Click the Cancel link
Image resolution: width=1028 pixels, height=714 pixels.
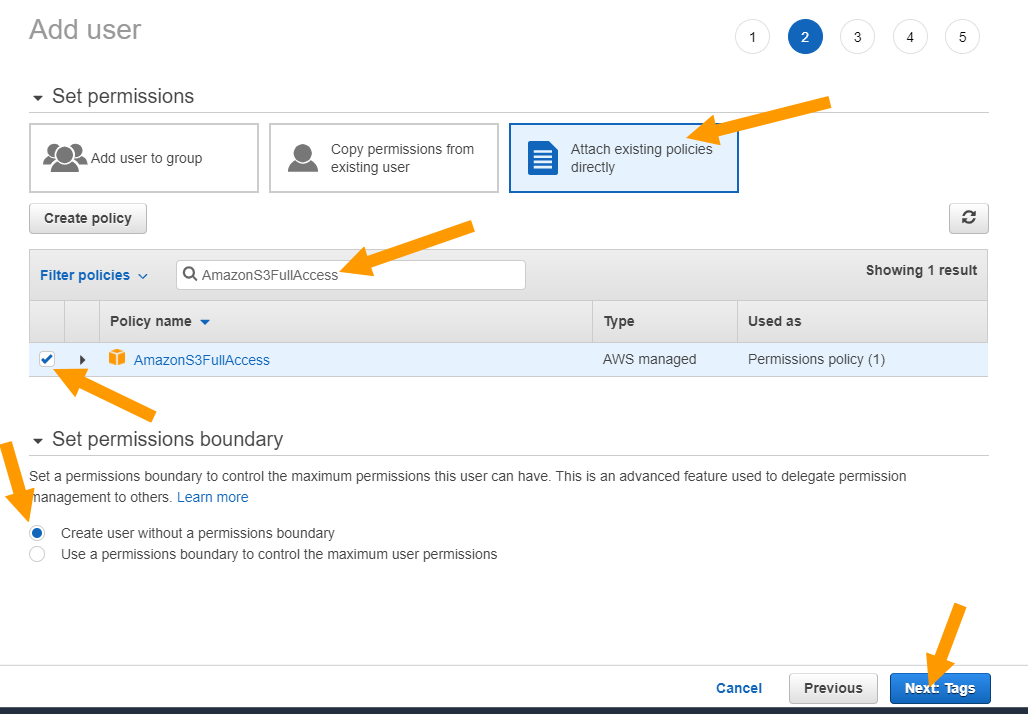point(739,688)
